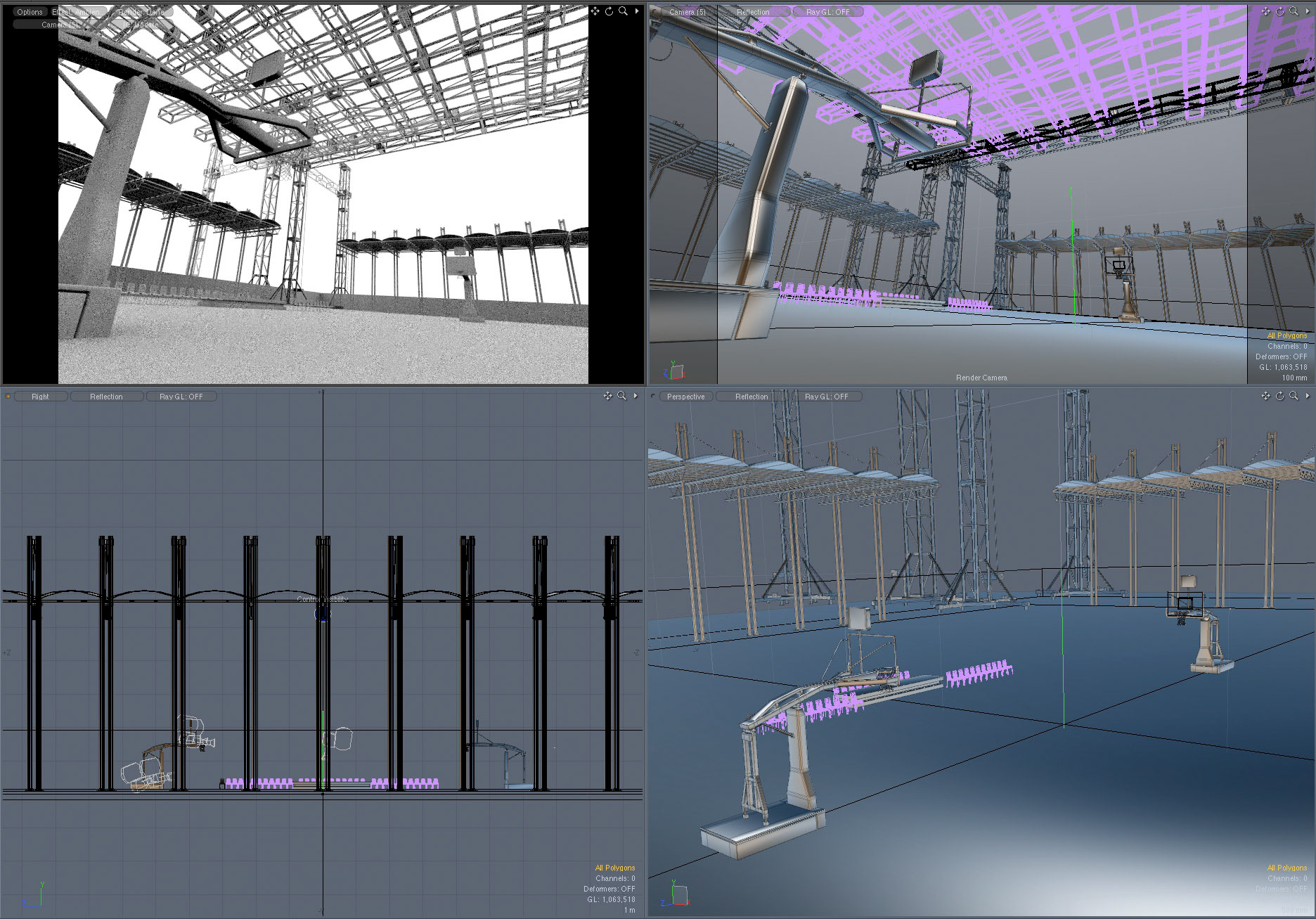This screenshot has height=919, width=1316.
Task: Toggle Ray GL in the Camera (5) viewport
Action: point(827,12)
